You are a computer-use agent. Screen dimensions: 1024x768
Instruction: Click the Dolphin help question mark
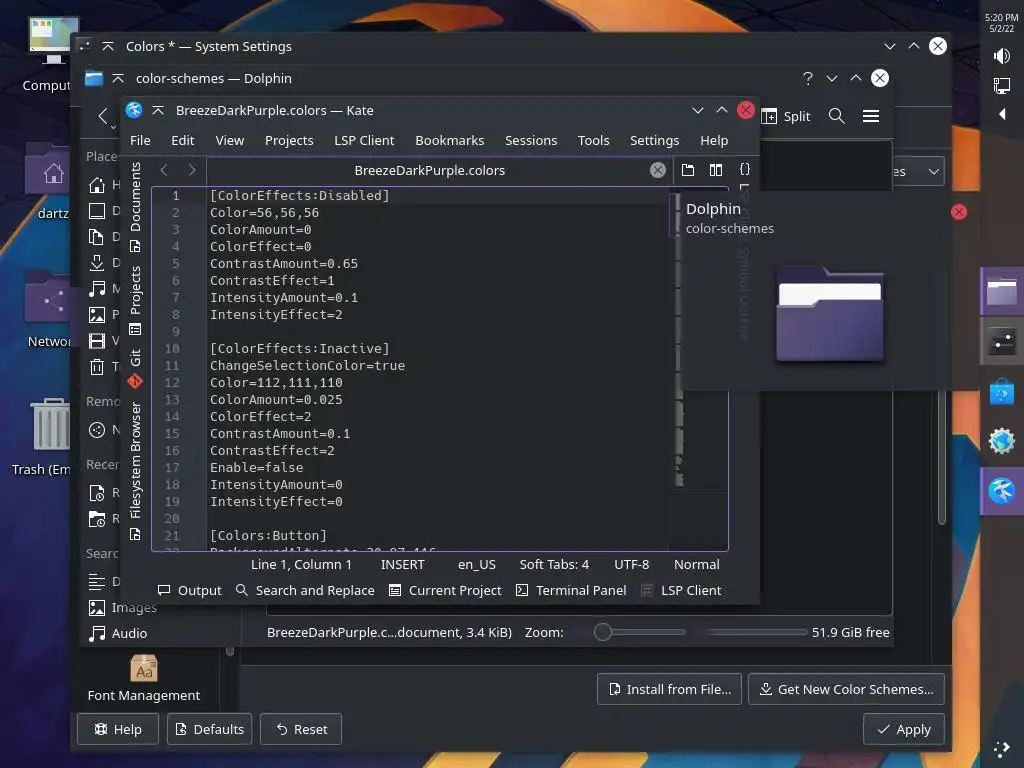808,78
